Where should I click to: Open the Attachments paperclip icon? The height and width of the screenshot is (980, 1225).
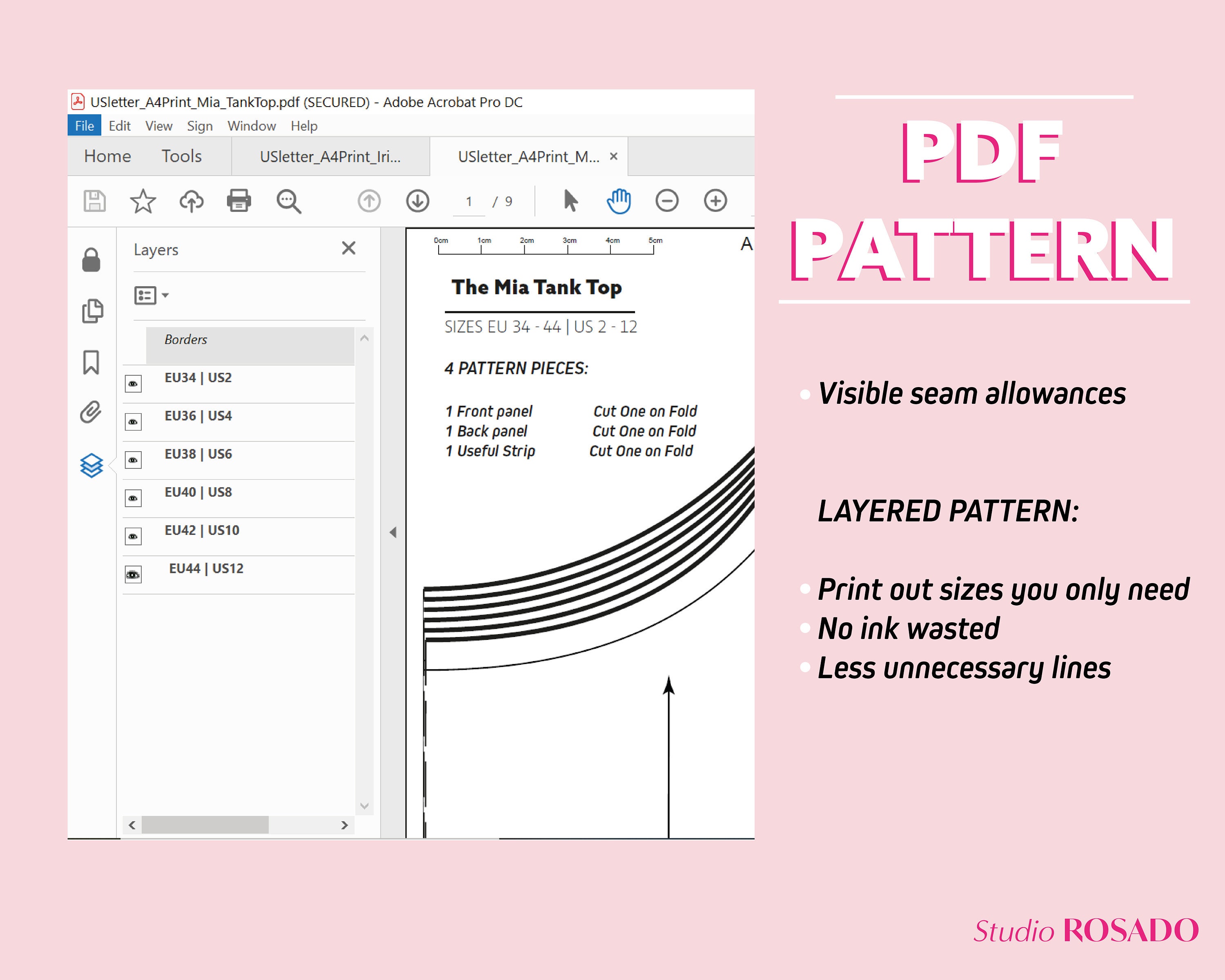(91, 412)
